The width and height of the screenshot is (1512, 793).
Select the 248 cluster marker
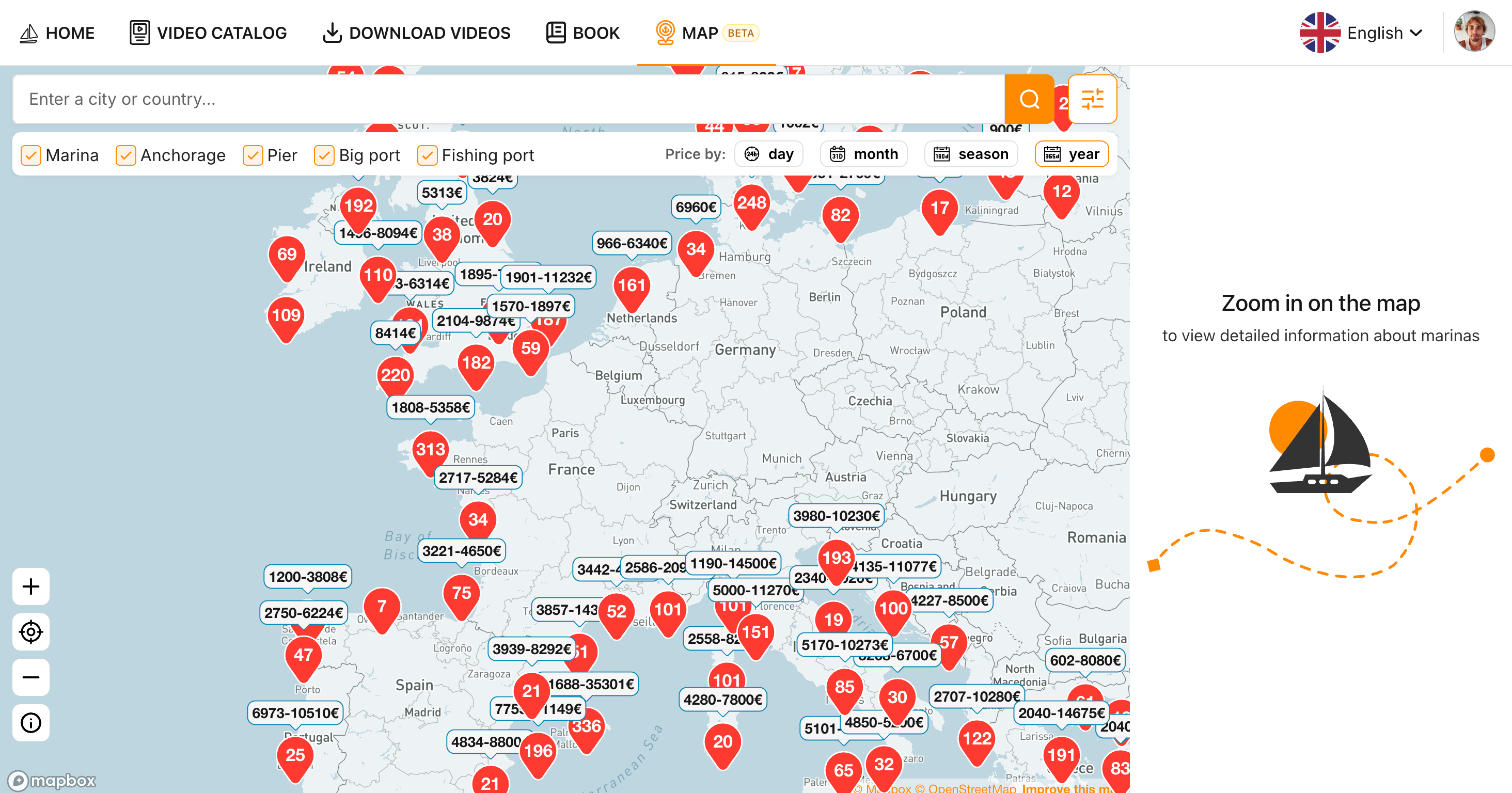pos(751,206)
